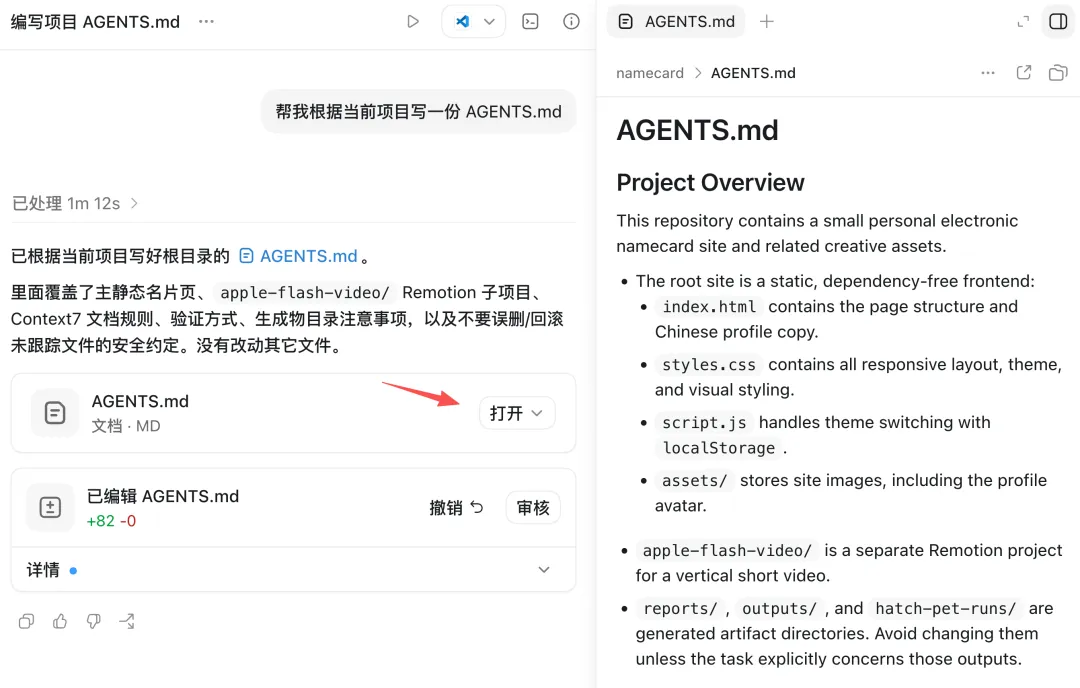Click the Project Overview heading
Screen dimensions: 1080x688
pos(710,183)
